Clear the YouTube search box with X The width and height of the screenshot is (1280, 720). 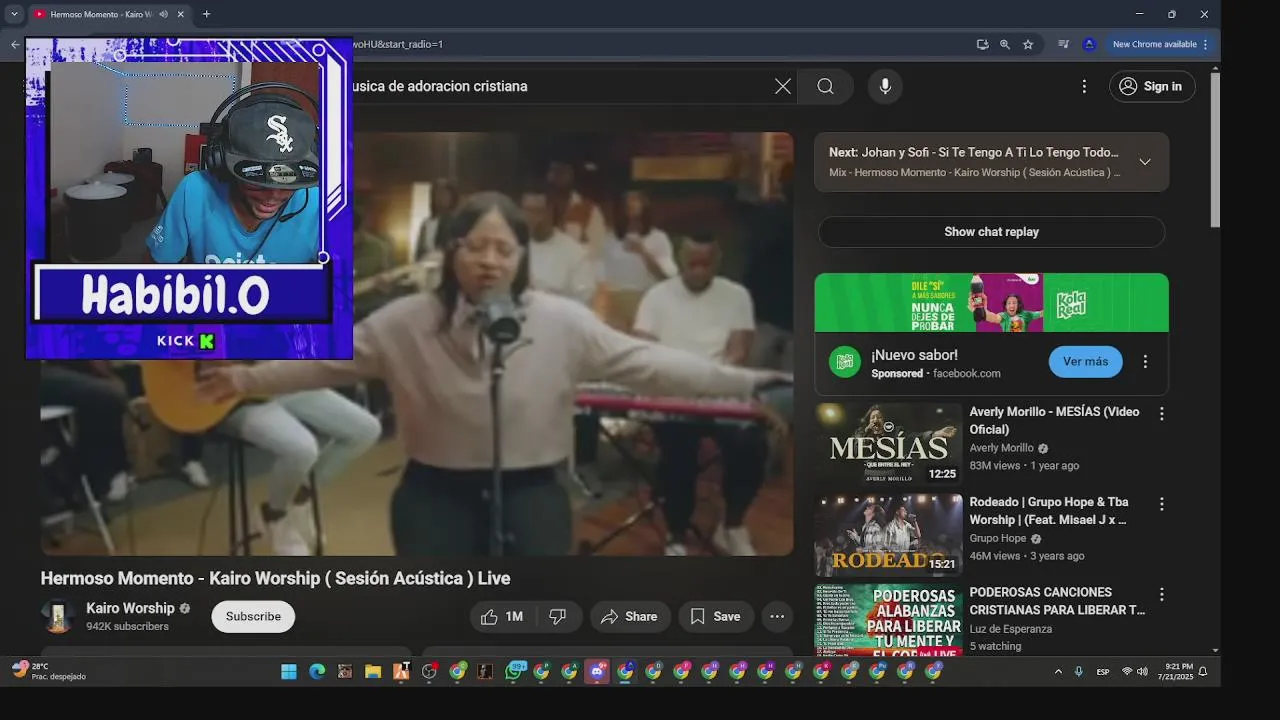(x=783, y=86)
